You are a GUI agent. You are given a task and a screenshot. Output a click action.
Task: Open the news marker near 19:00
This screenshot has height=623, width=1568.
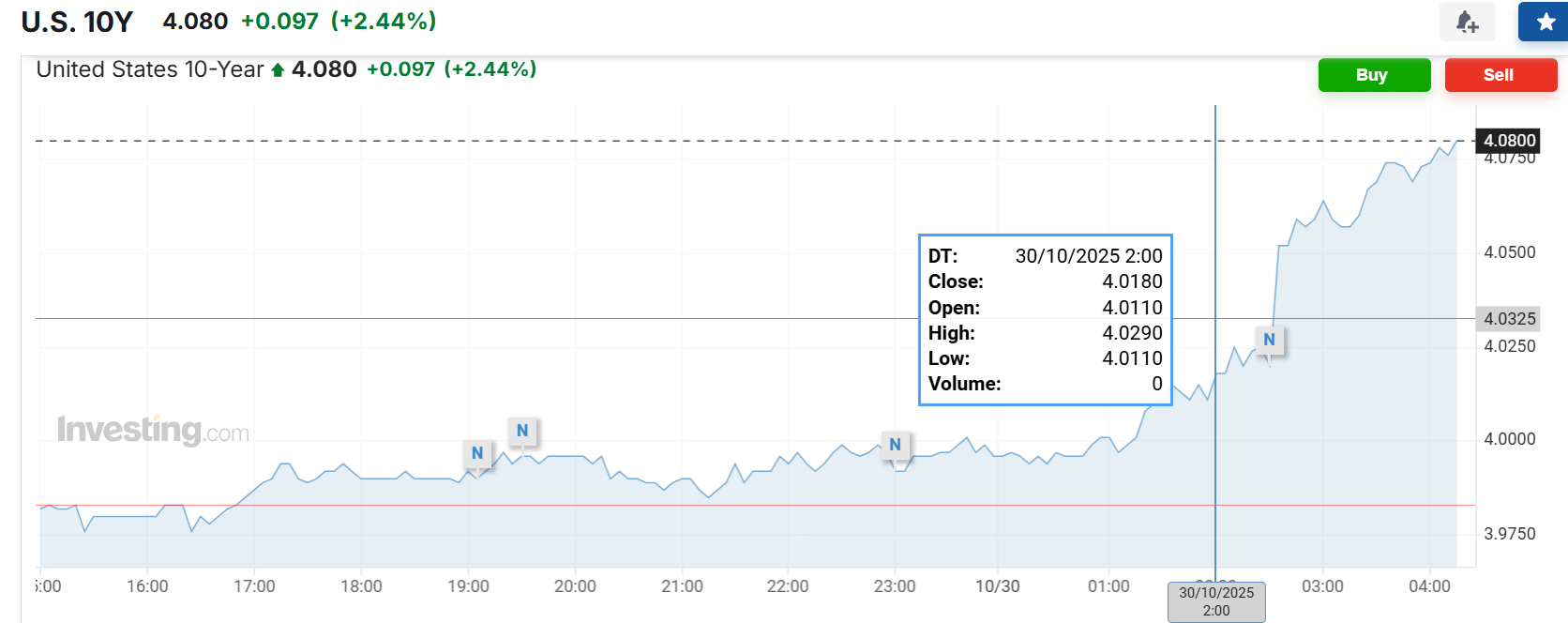pos(477,454)
